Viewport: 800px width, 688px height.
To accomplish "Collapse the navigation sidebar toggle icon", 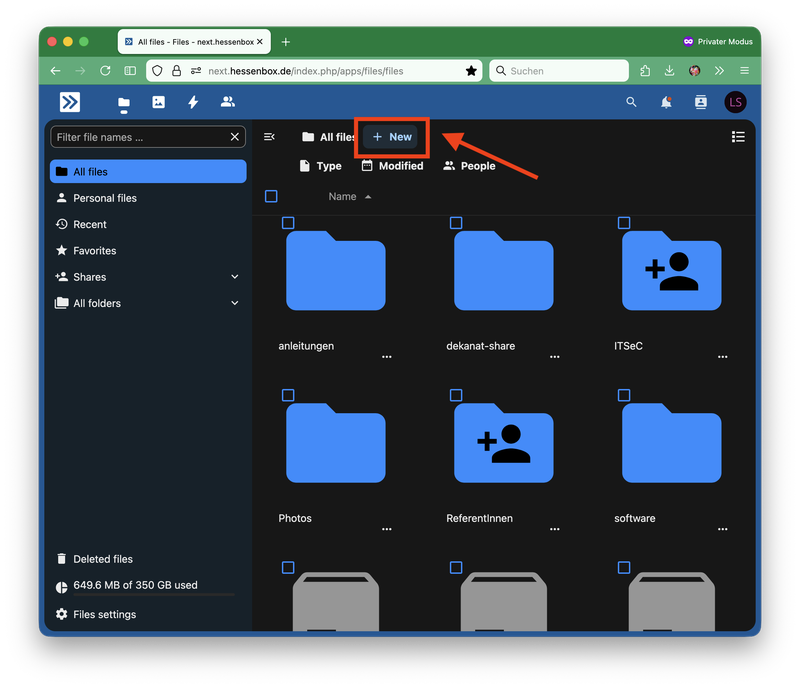I will (x=269, y=137).
